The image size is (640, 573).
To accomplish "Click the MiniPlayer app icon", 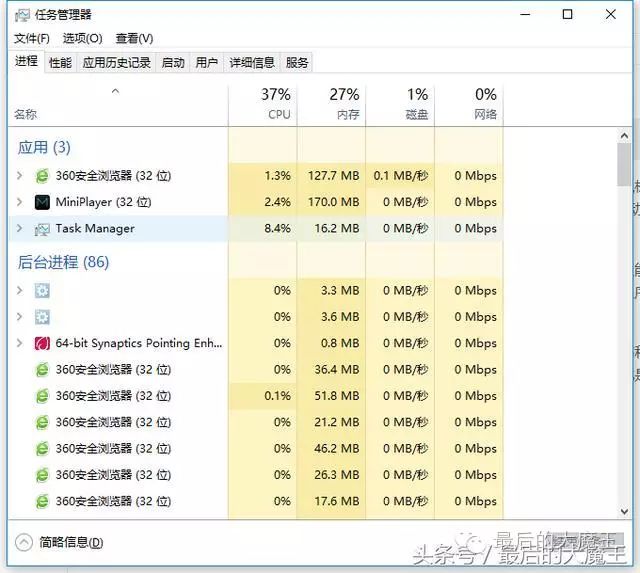I will pos(42,202).
